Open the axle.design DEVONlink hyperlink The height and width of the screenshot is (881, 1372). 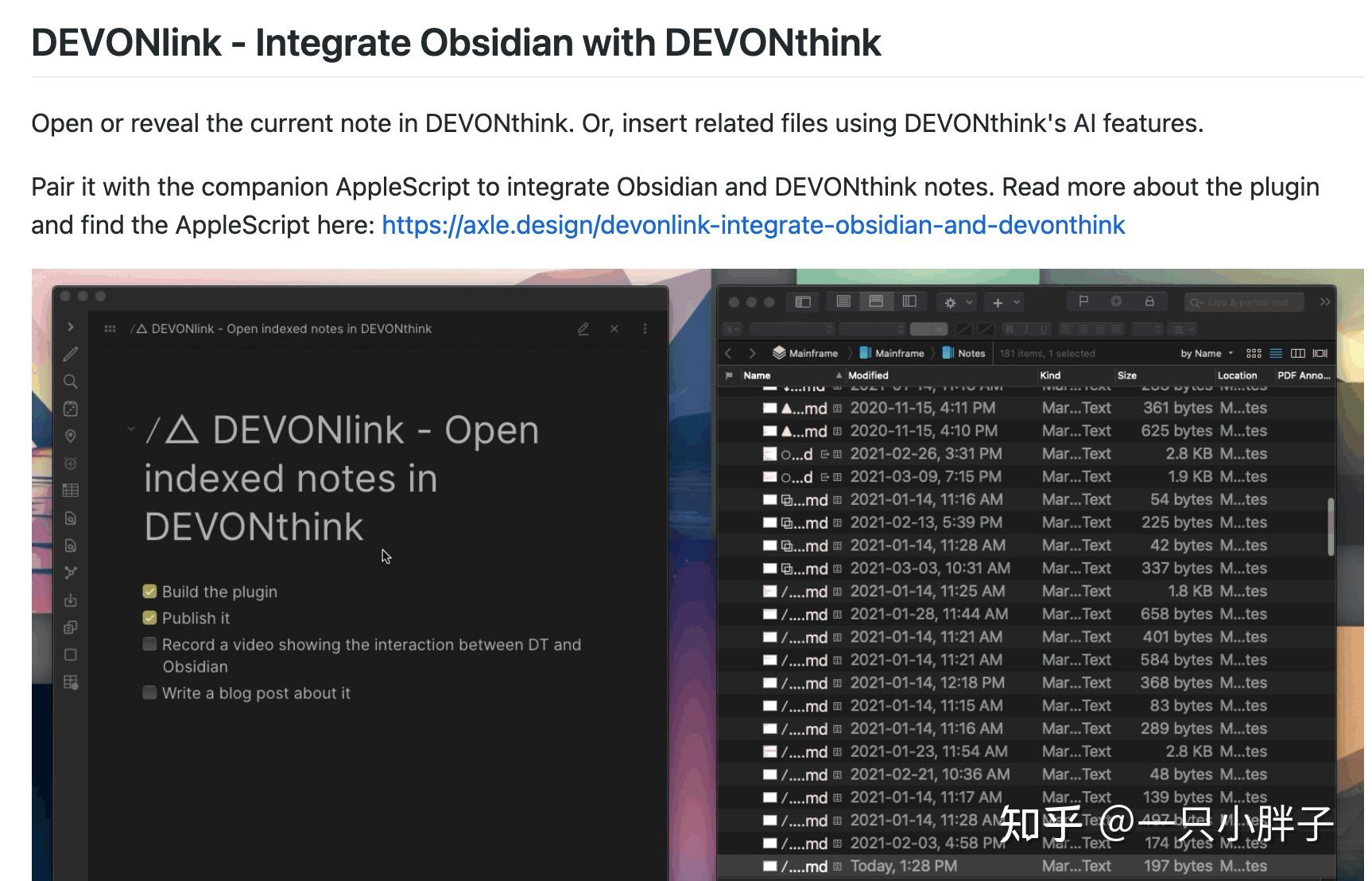pos(754,225)
